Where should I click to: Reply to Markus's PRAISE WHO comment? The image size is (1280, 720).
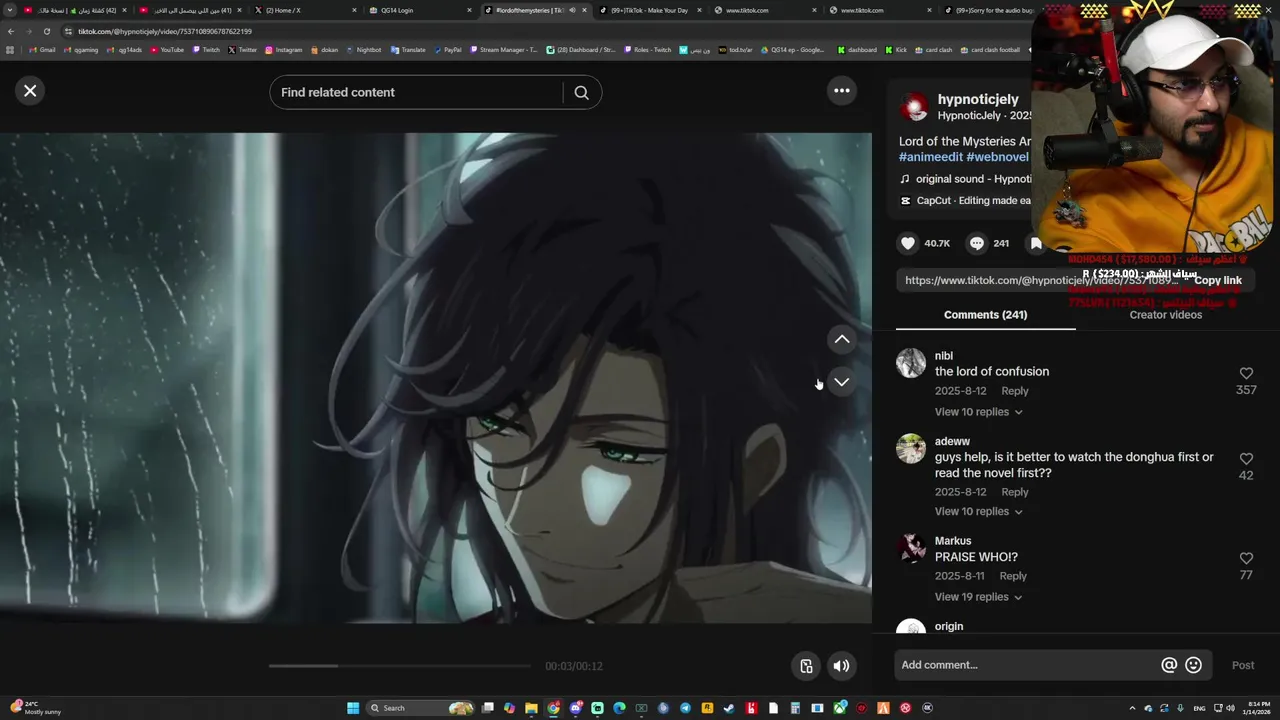pos(1013,576)
